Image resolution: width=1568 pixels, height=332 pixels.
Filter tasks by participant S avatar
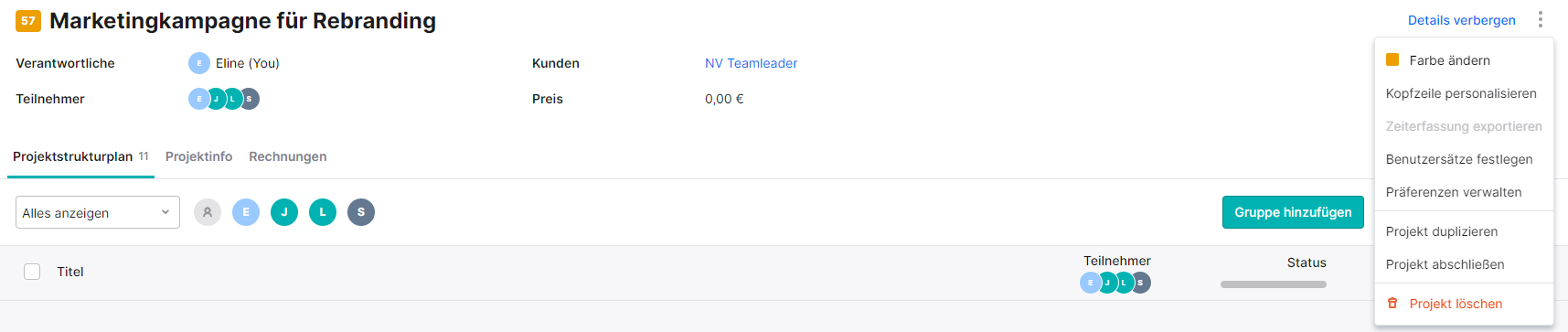pos(361,212)
